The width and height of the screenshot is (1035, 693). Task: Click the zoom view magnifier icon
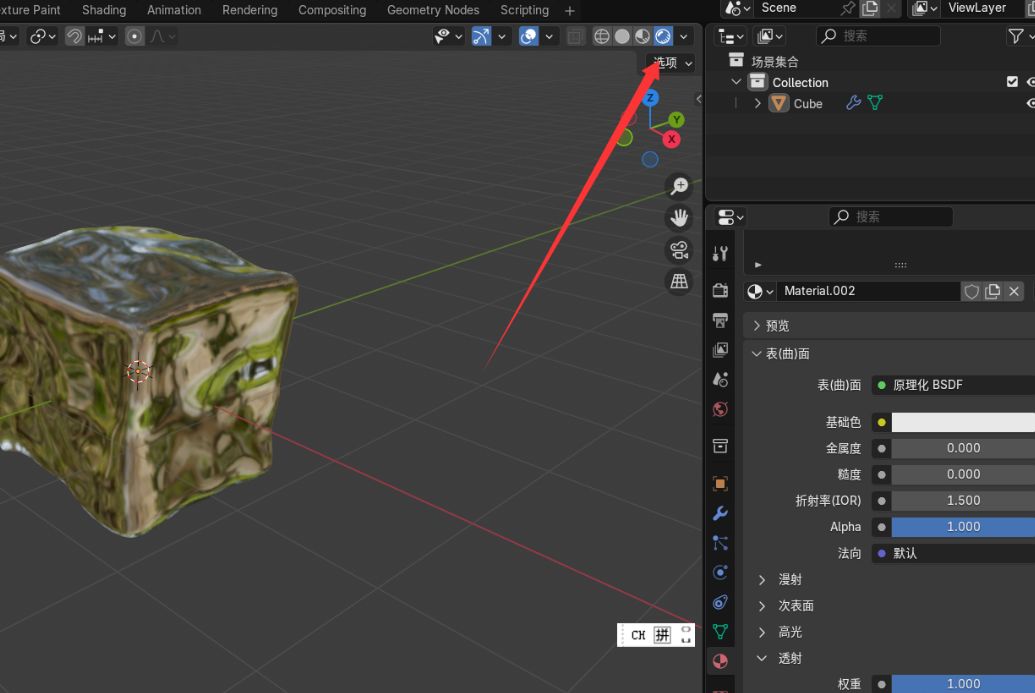click(x=679, y=186)
